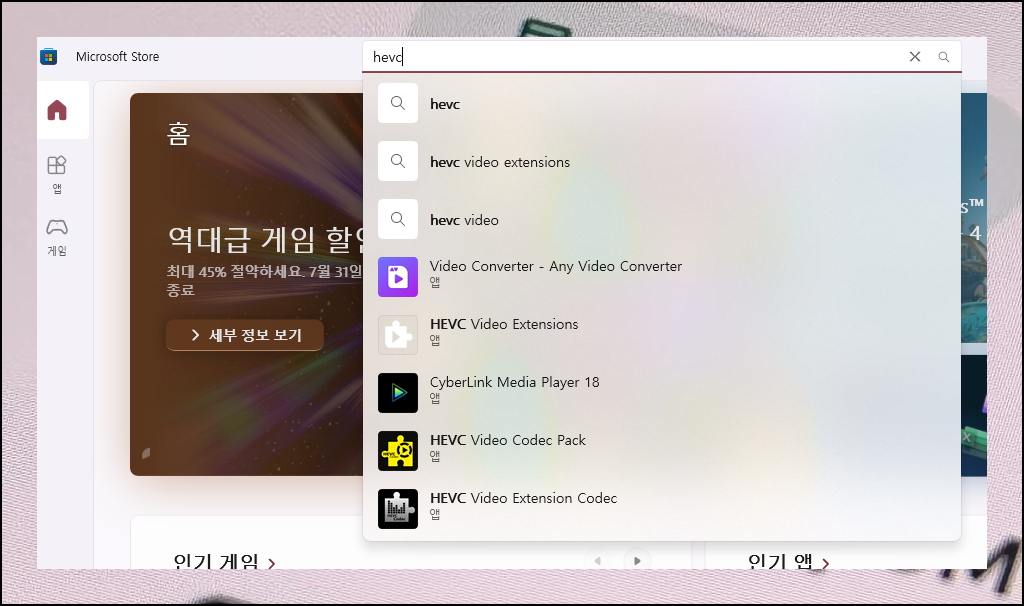Expand the 인기 앱 section chevron

[825, 563]
